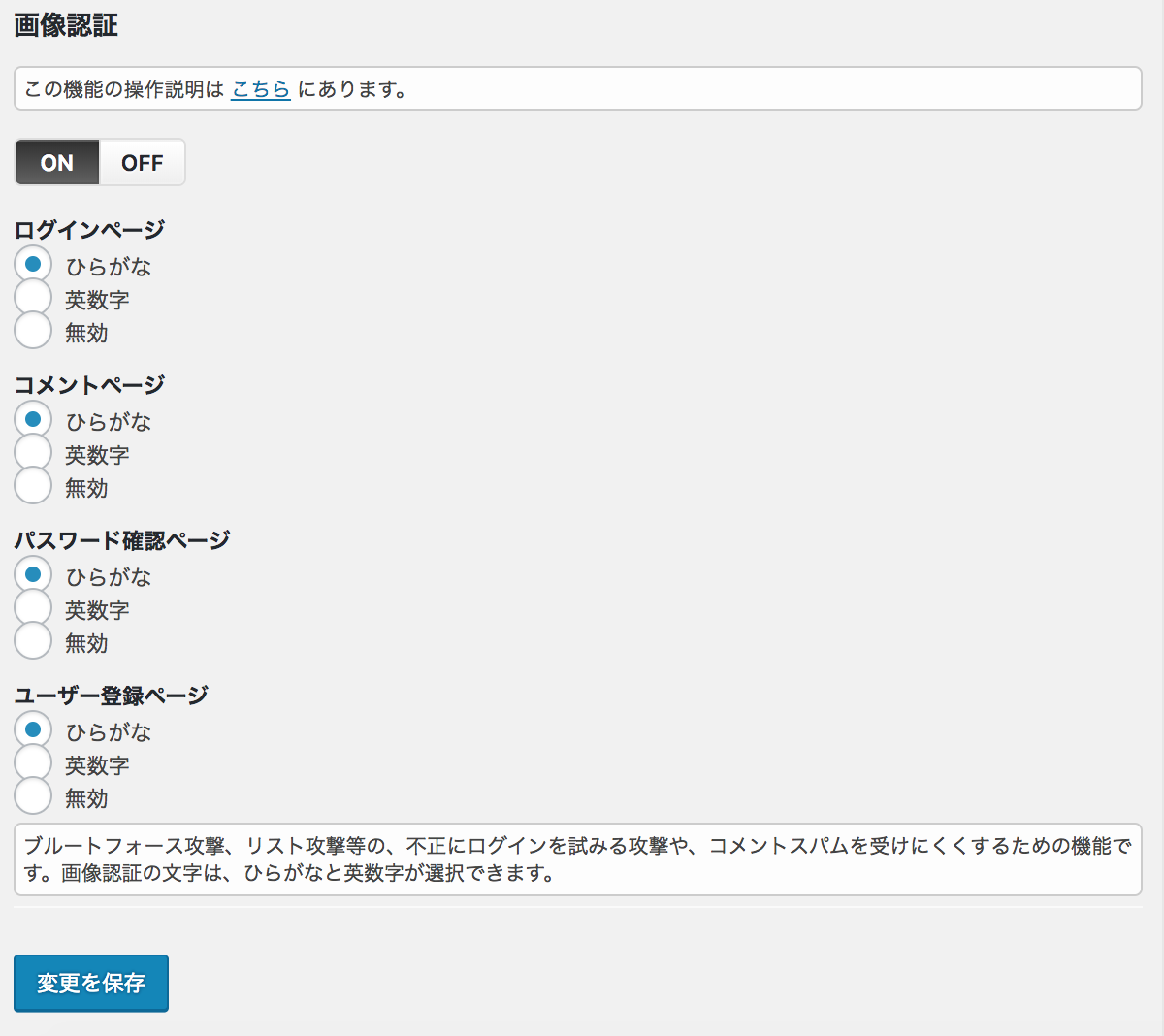
Task: Switch image authentication to OFF
Action: click(143, 162)
